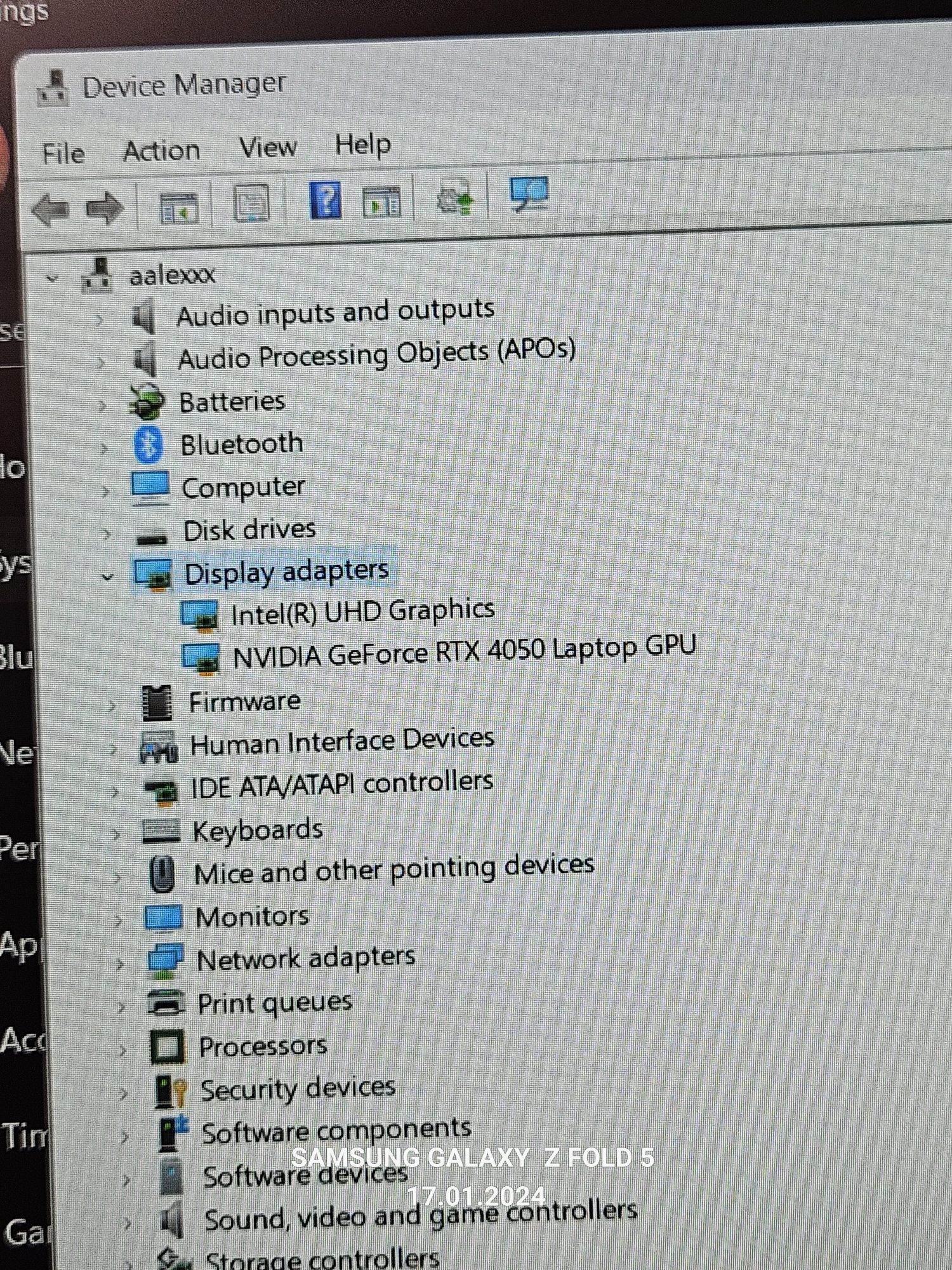Expand the Batteries category chevron
Viewport: 952px width, 1270px height.
pos(103,404)
